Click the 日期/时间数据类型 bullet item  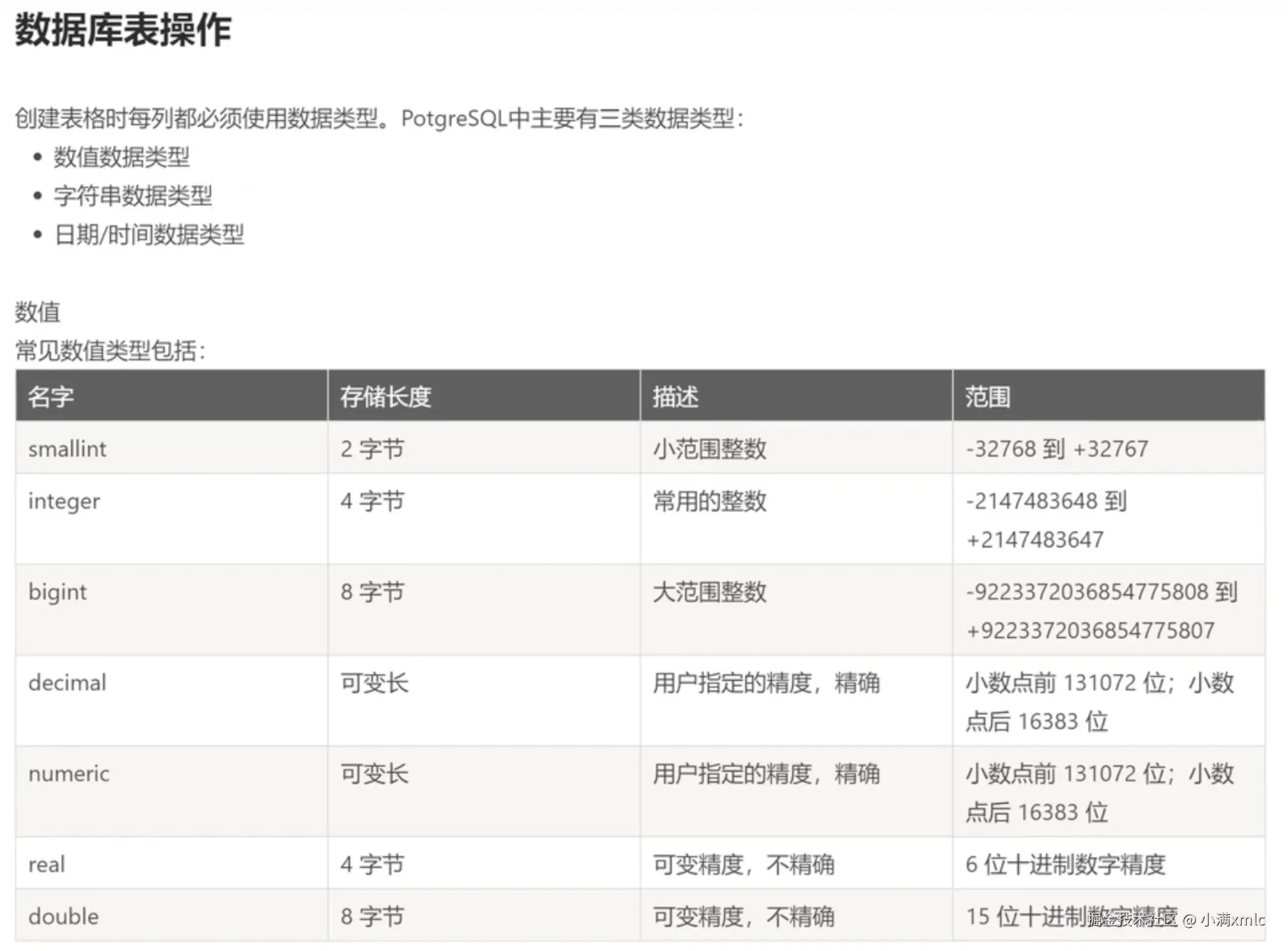149,235
